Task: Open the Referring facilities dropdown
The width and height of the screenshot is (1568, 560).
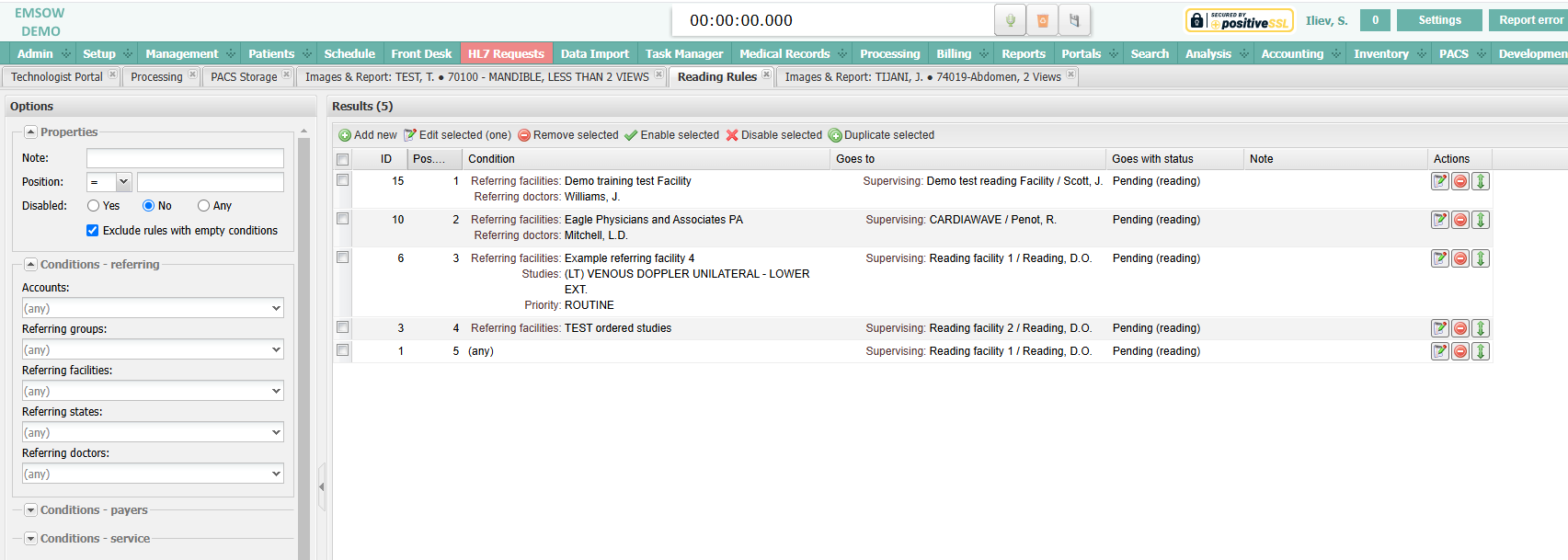Action: tap(153, 391)
